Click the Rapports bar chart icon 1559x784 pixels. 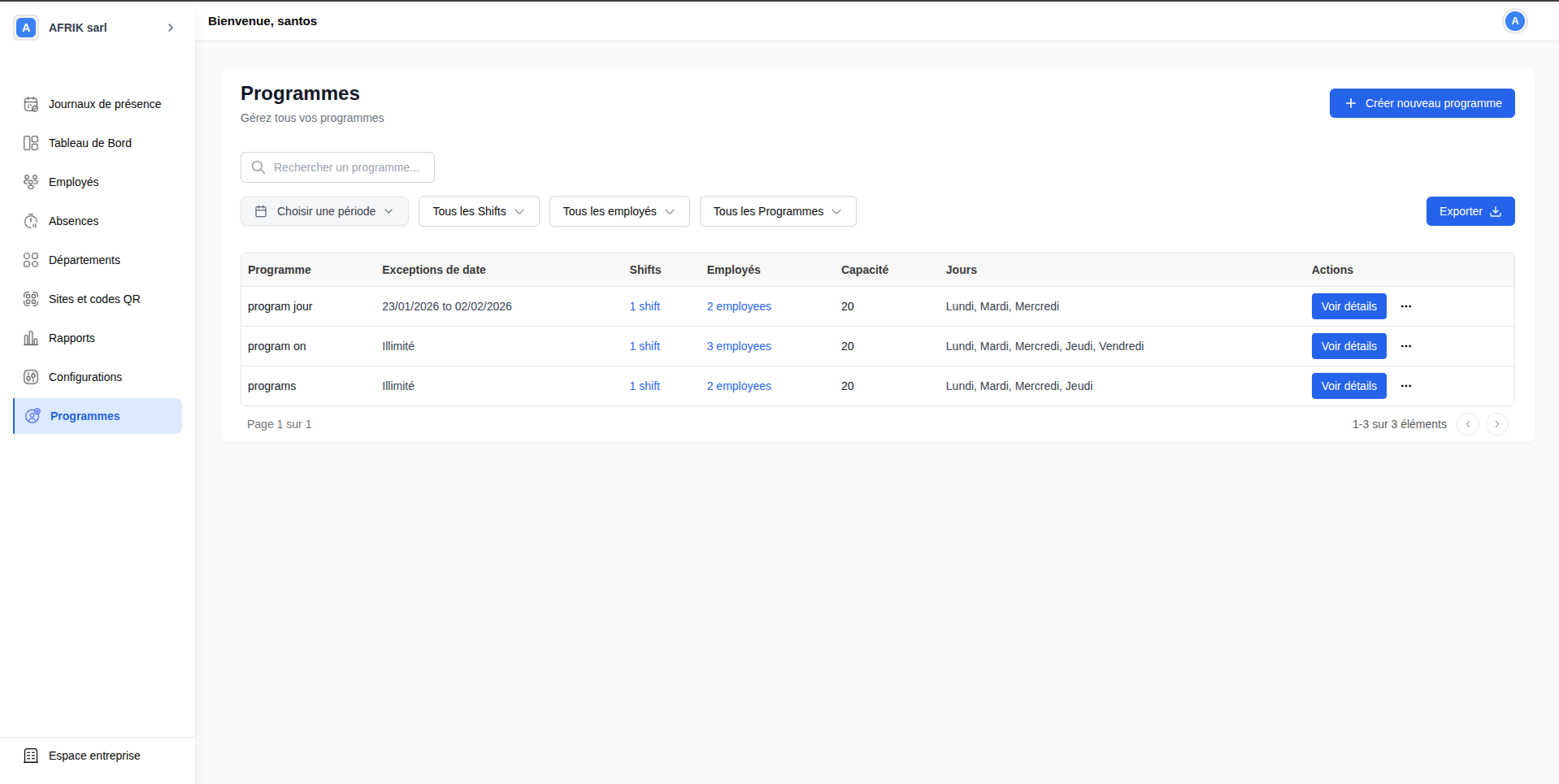(31, 338)
